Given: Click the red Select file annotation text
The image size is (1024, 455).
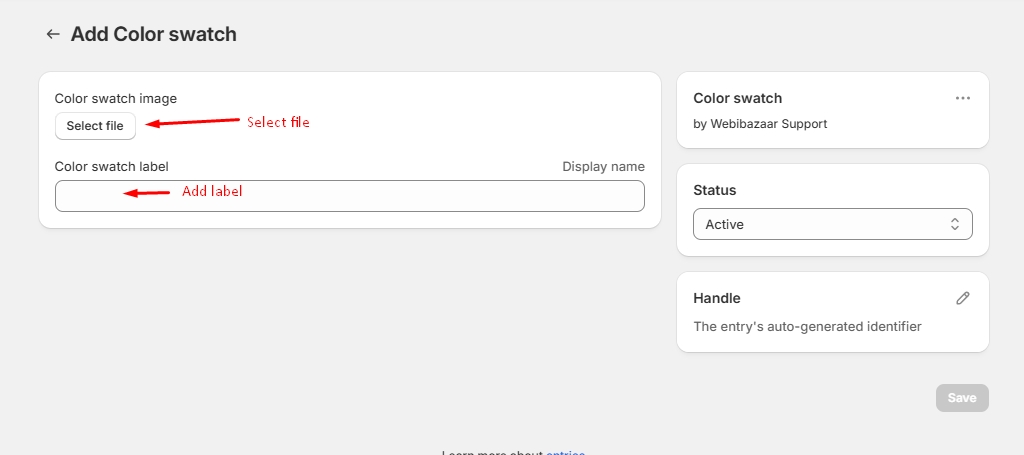Looking at the screenshot, I should pyautogui.click(x=278, y=122).
